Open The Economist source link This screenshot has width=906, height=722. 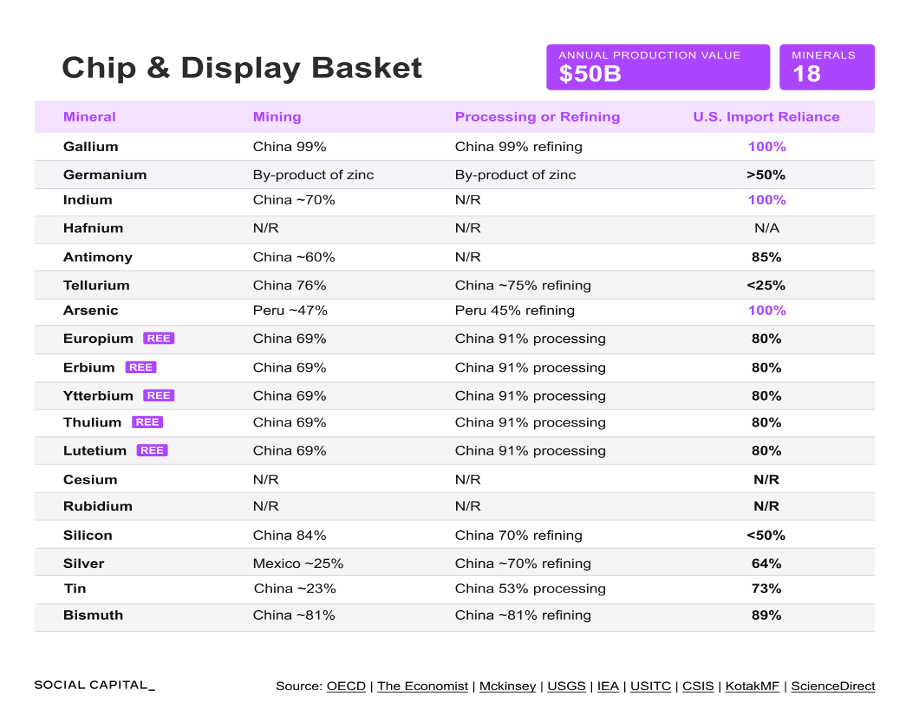coord(422,686)
